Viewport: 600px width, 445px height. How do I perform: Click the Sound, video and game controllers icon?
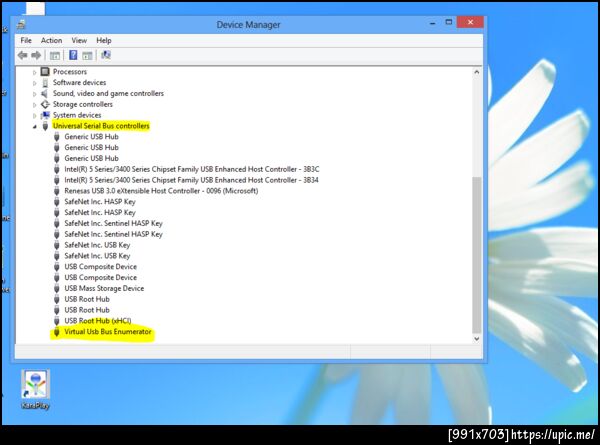pyautogui.click(x=45, y=93)
